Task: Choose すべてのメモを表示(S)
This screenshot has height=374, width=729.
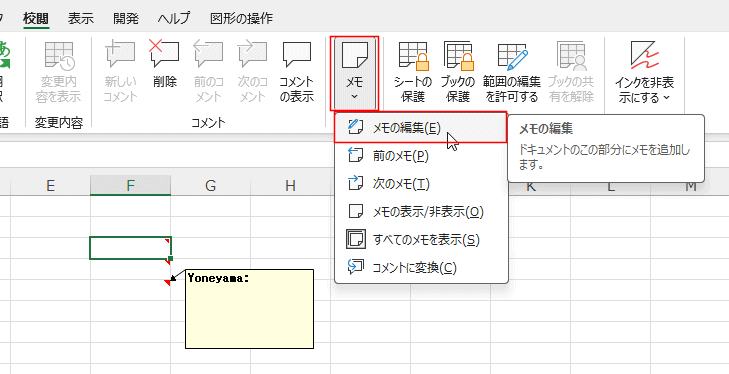Action: 421,240
